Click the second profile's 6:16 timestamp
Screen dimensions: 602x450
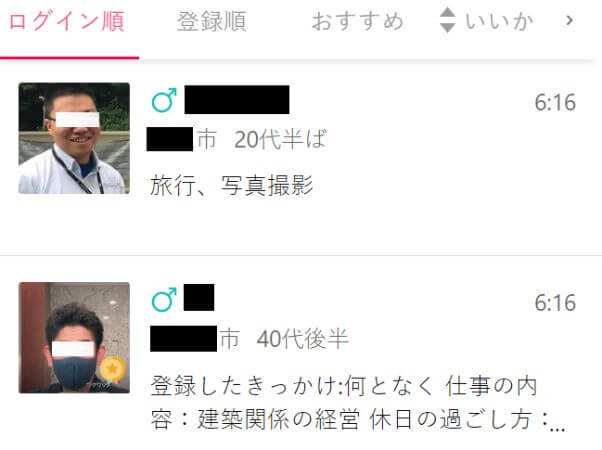pyautogui.click(x=555, y=303)
